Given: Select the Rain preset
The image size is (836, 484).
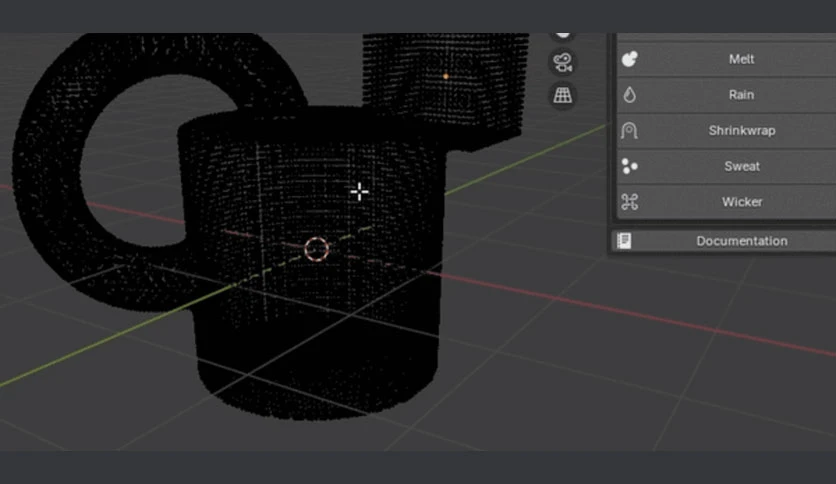Looking at the screenshot, I should pyautogui.click(x=726, y=95).
